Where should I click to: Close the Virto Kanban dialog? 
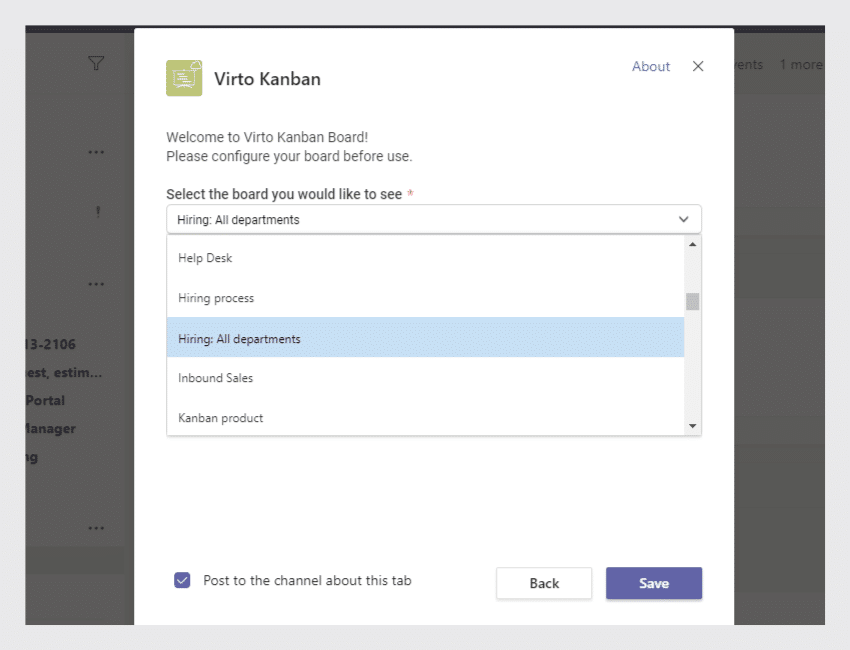pyautogui.click(x=698, y=66)
